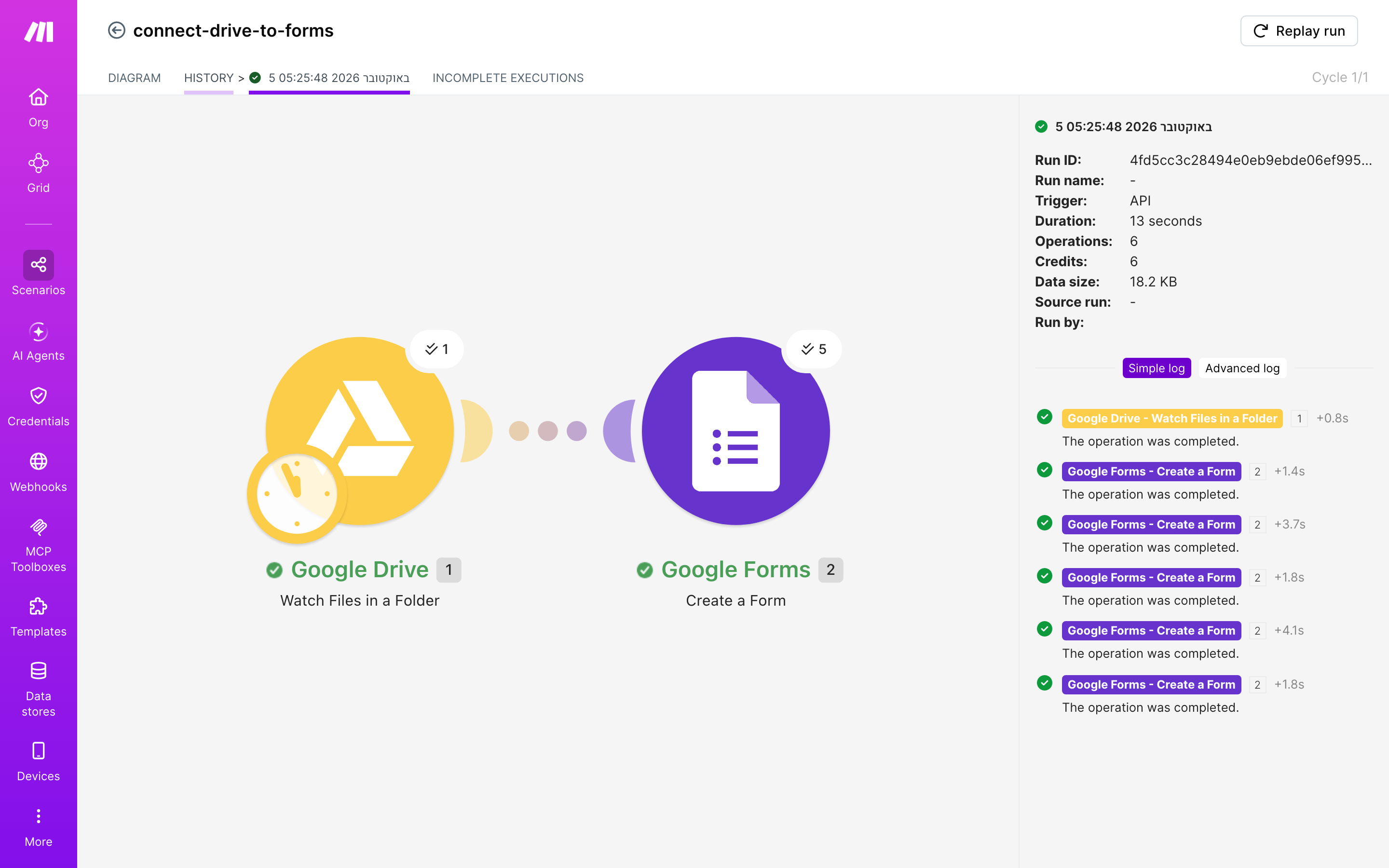The width and height of the screenshot is (1389, 868).
Task: Click the Google Forms module label
Action: click(736, 570)
